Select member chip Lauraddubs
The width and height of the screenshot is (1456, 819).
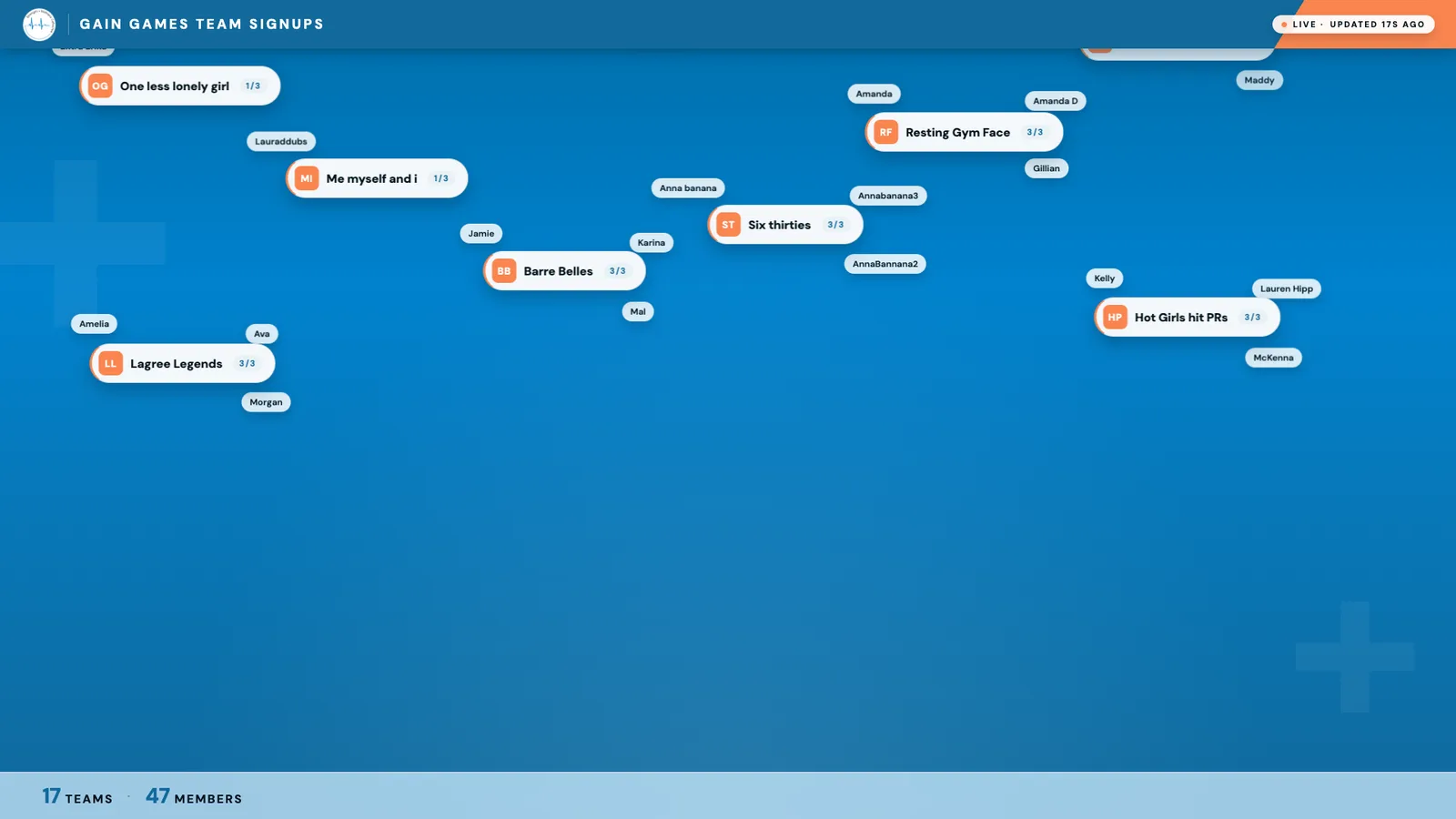point(281,142)
